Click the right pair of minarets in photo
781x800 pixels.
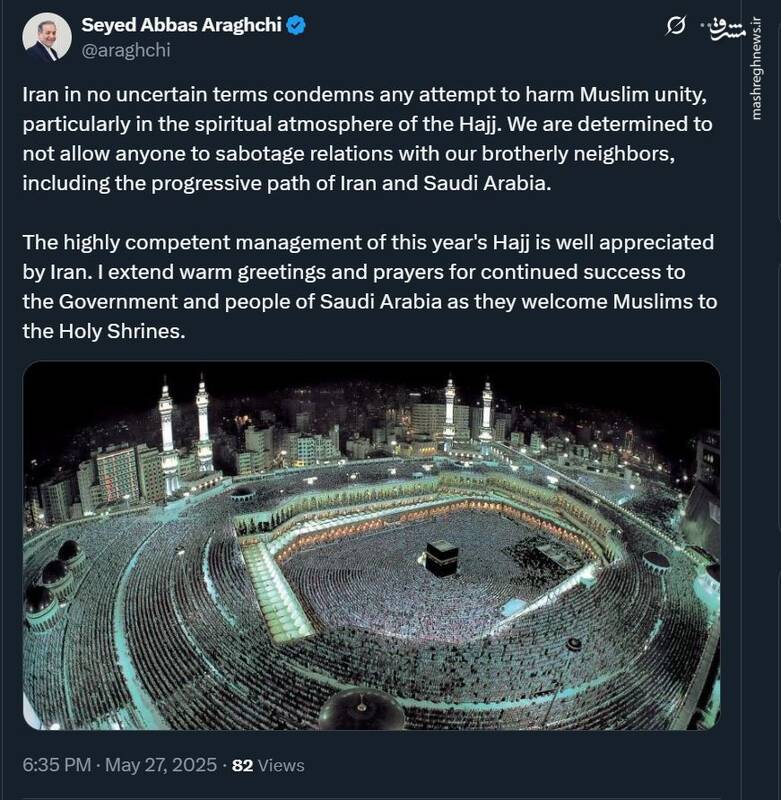click(x=467, y=410)
